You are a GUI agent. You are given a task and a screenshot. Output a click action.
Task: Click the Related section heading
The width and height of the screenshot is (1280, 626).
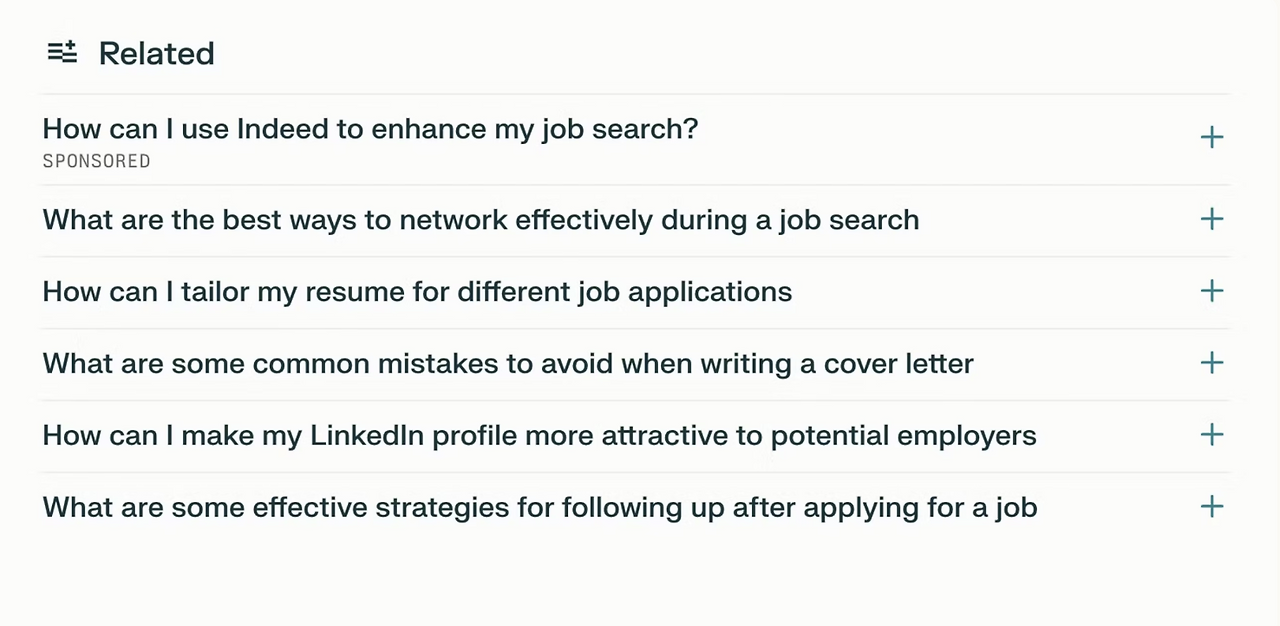[x=156, y=53]
